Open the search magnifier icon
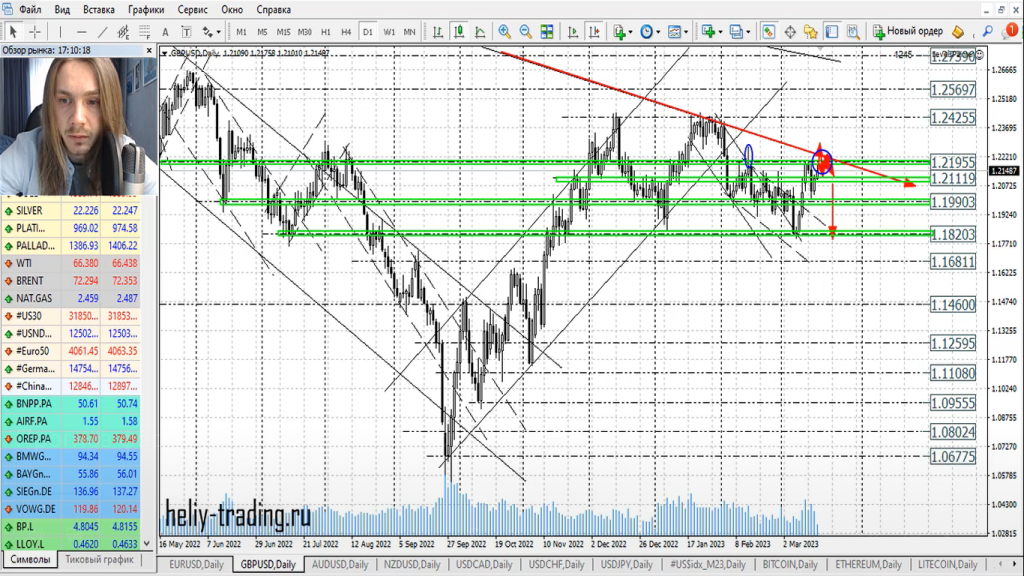The height and width of the screenshot is (576, 1024). point(988,31)
